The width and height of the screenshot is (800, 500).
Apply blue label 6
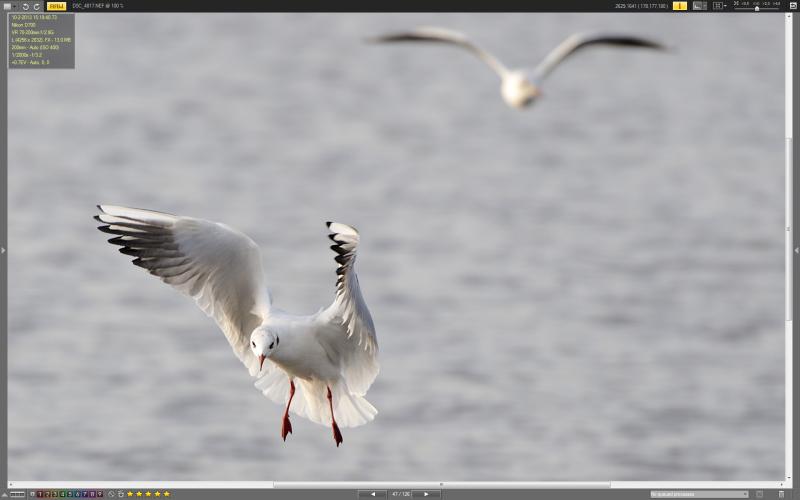point(78,494)
